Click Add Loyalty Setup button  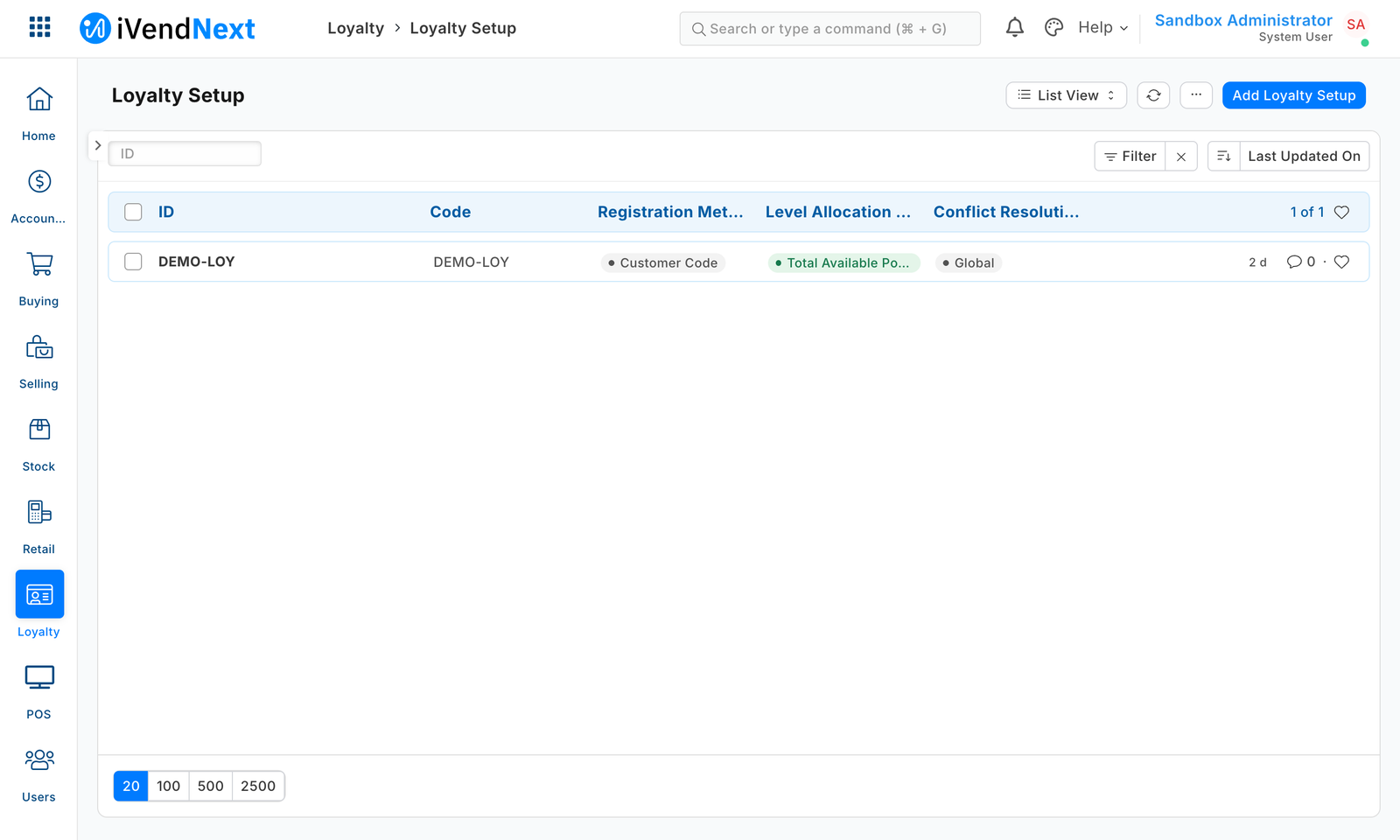pyautogui.click(x=1293, y=95)
